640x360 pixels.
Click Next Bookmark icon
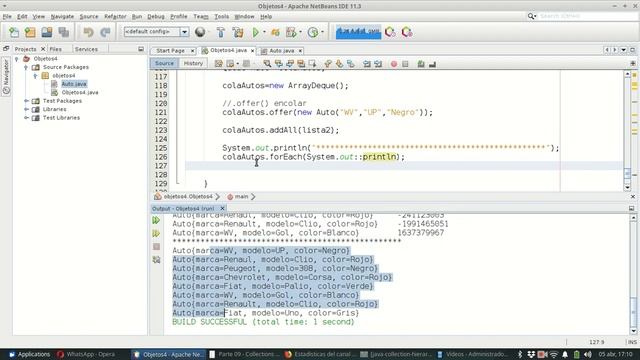tap(339, 64)
